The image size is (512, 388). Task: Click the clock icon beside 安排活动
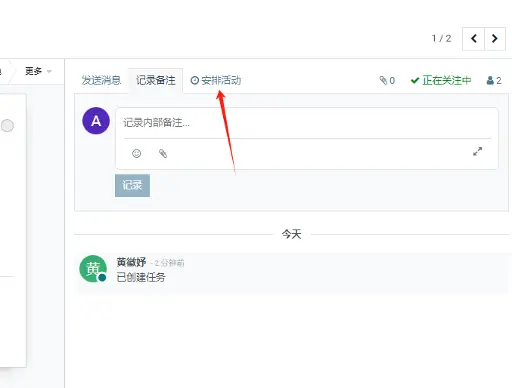195,80
